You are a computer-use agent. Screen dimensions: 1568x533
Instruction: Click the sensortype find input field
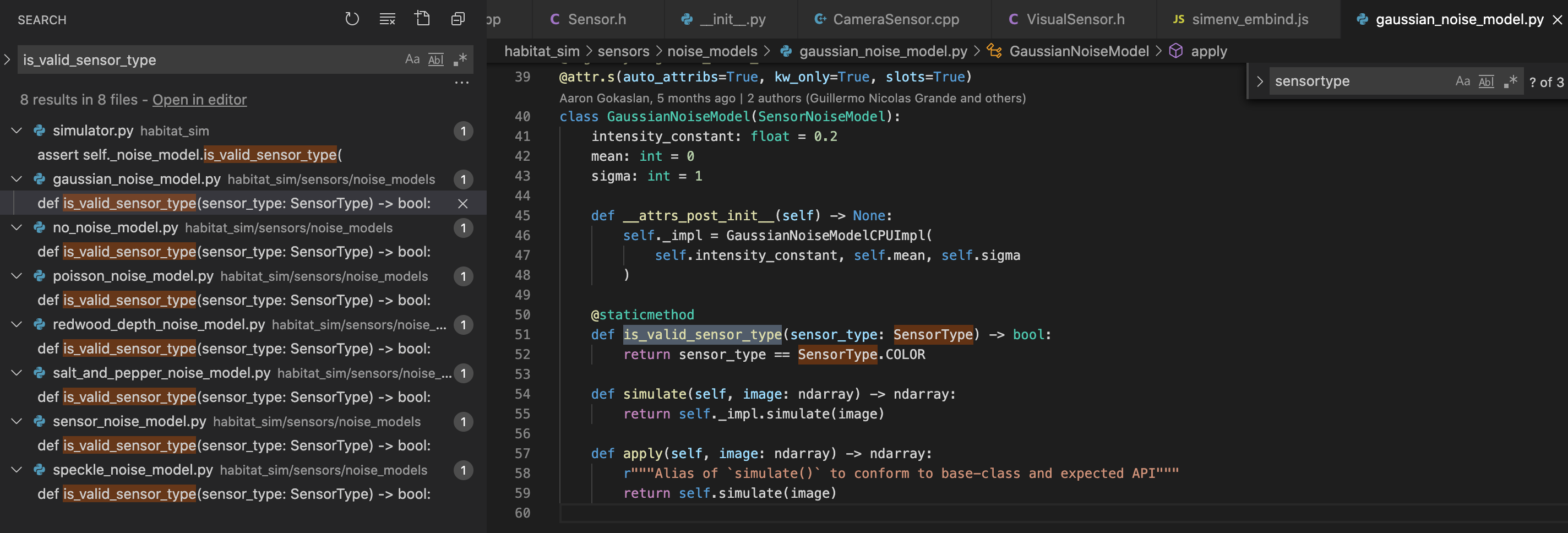click(1360, 81)
